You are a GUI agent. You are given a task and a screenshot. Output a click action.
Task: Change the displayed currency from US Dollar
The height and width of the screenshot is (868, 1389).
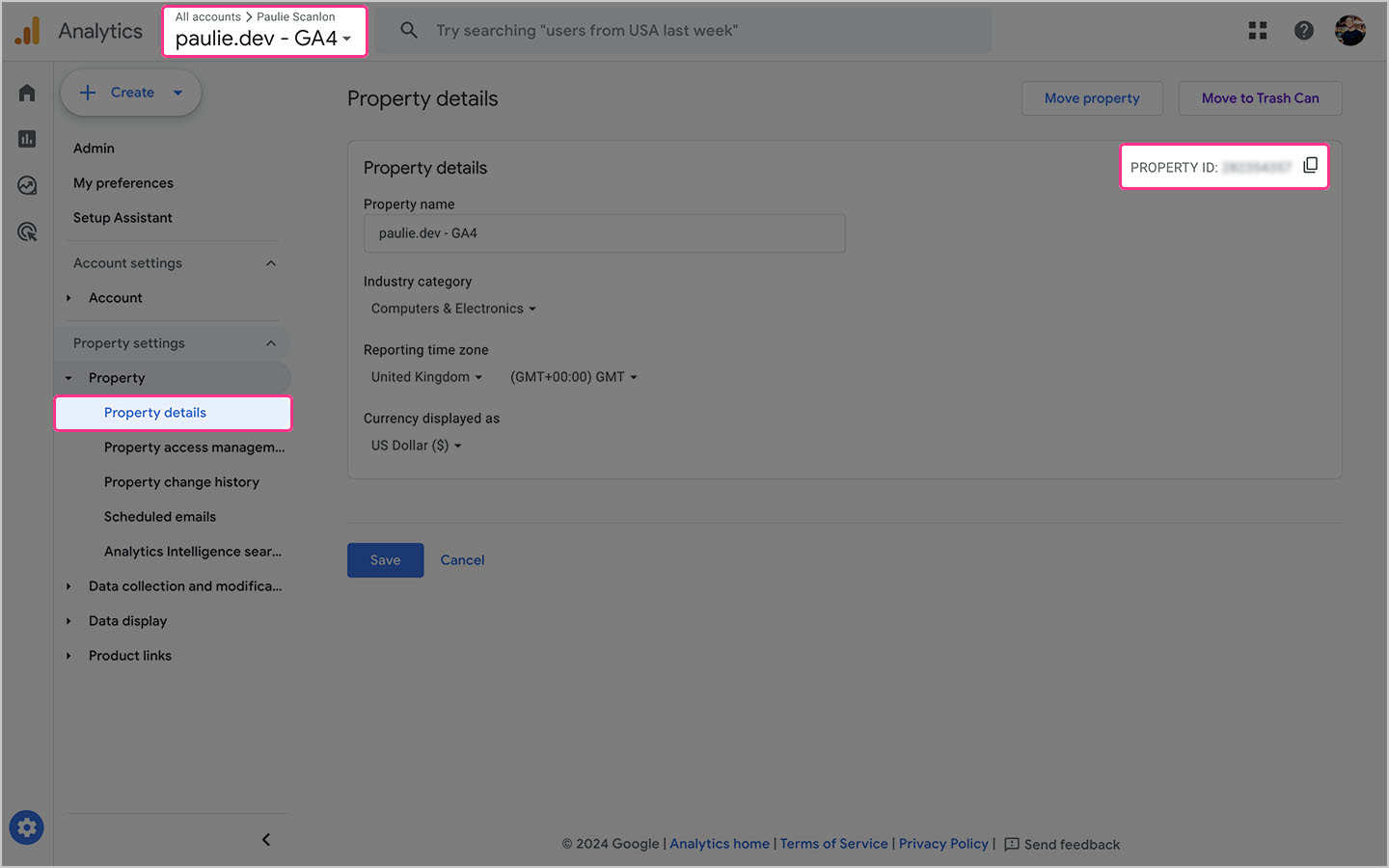tap(415, 445)
